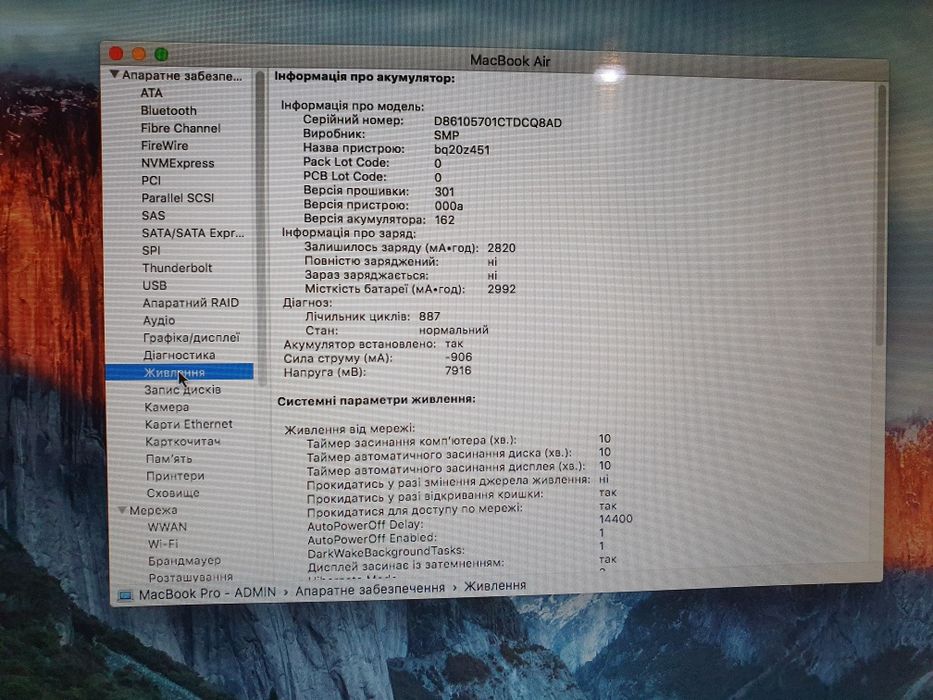Screen dimensions: 933x700
Task: Open NVMExpress entry
Action: 177,163
